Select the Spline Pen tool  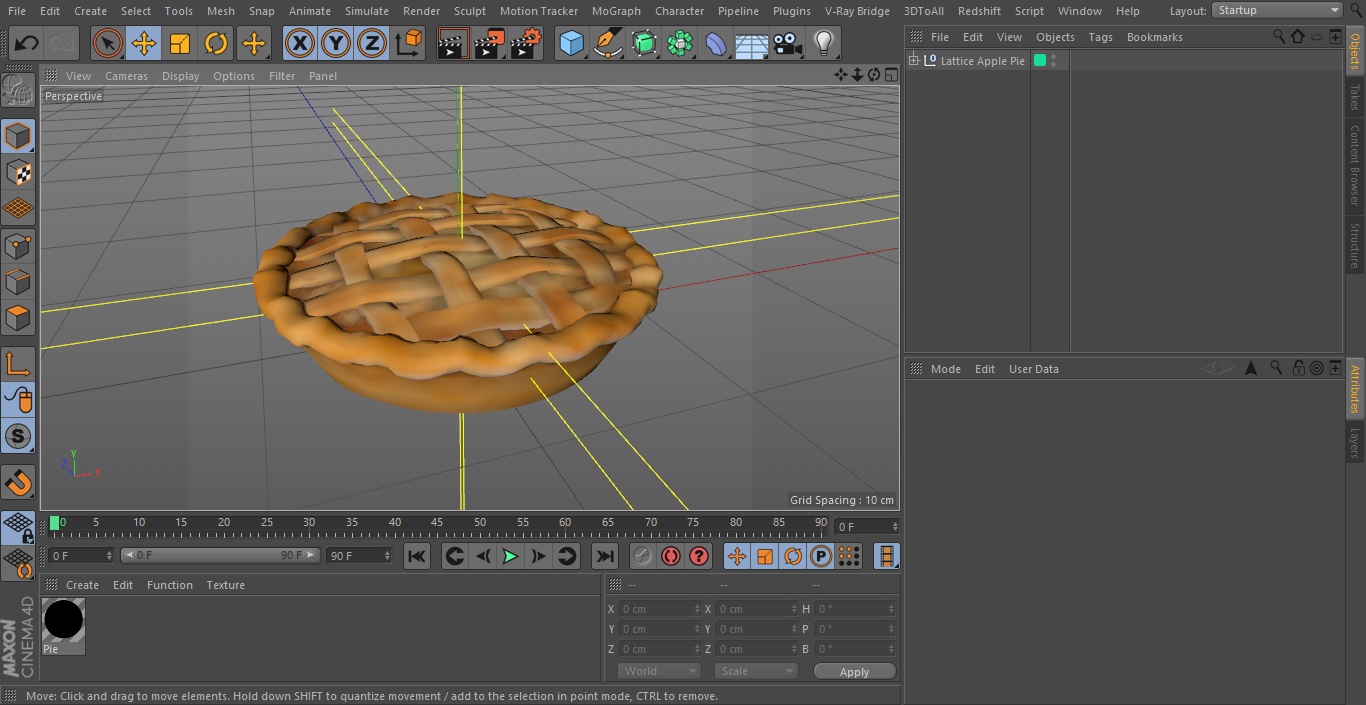click(607, 44)
